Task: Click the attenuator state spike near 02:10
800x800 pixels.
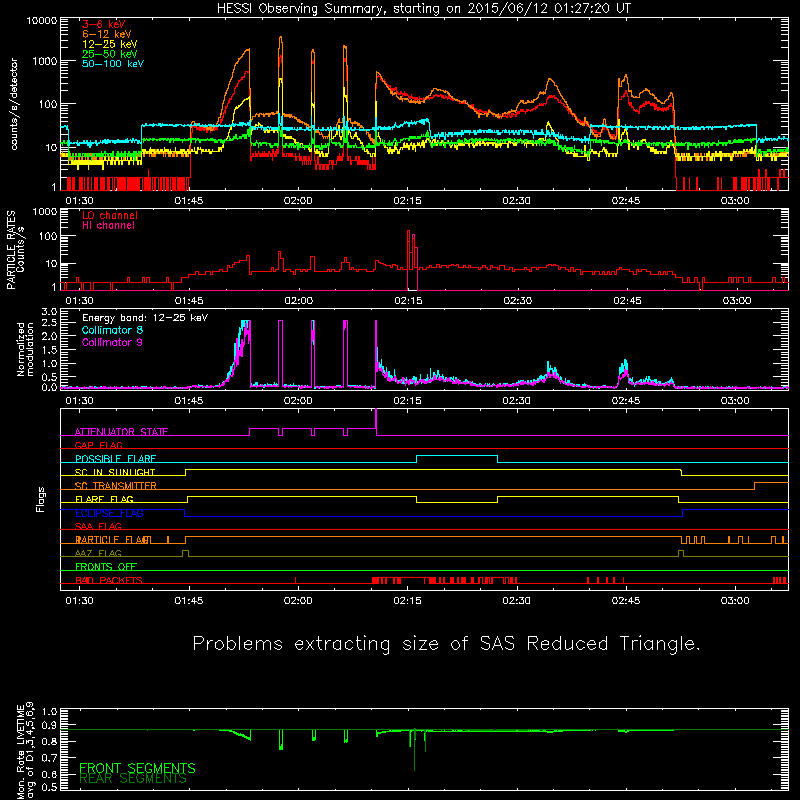Action: click(x=376, y=422)
